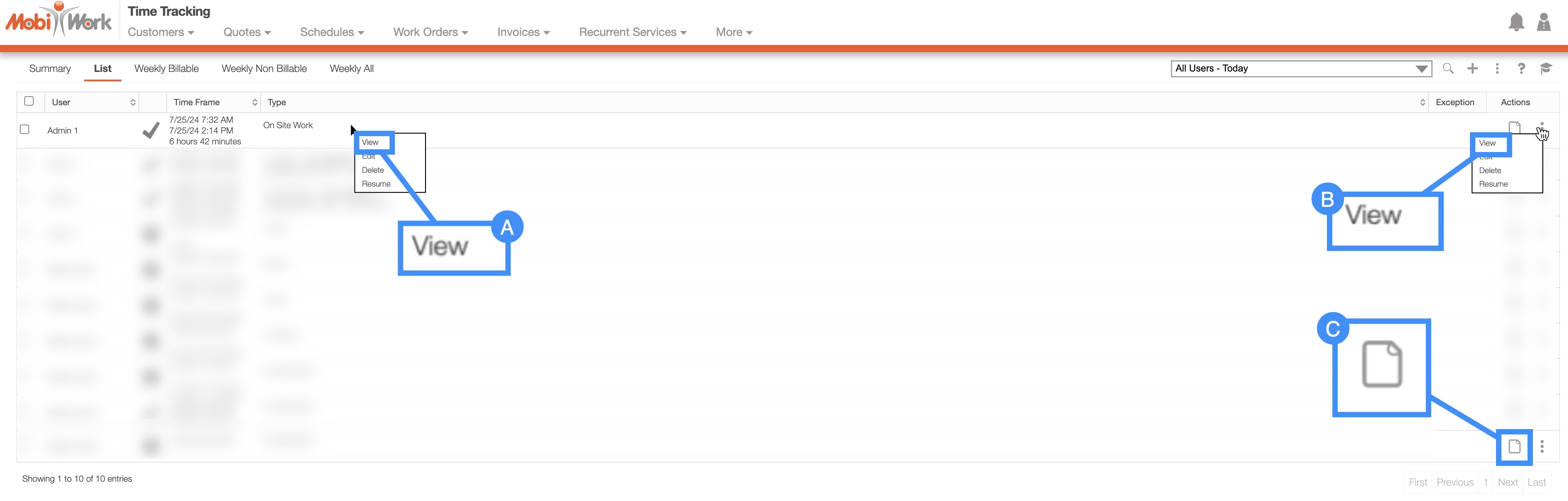Click the Next pagination button
This screenshot has width=1568, height=501.
(x=1507, y=482)
